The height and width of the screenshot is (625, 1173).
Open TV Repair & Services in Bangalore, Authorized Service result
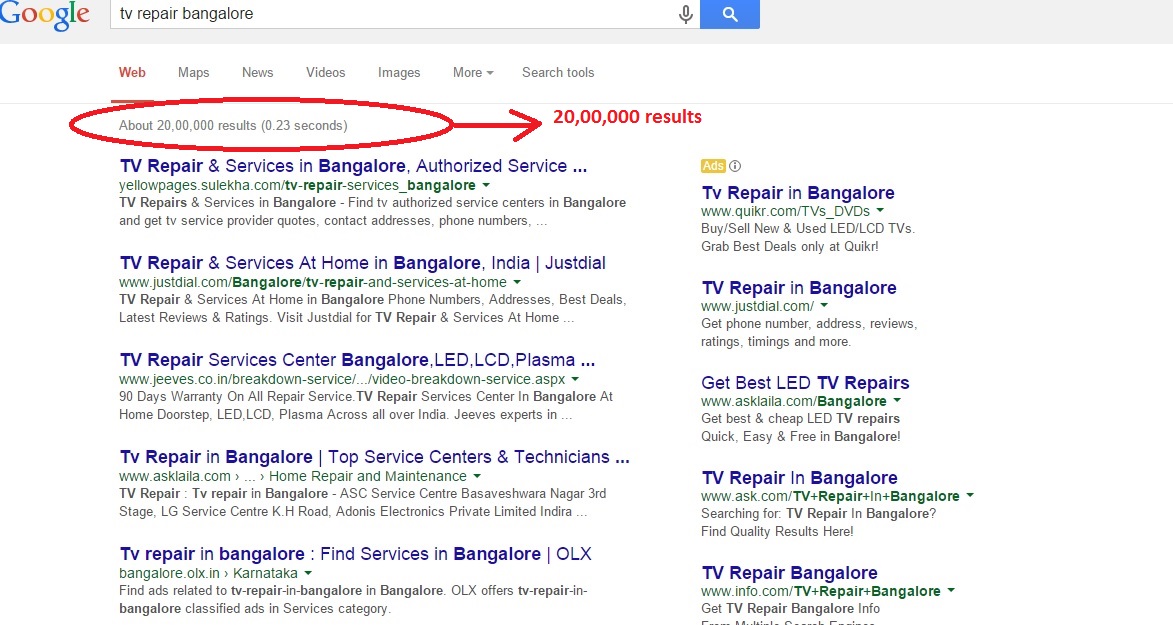353,166
